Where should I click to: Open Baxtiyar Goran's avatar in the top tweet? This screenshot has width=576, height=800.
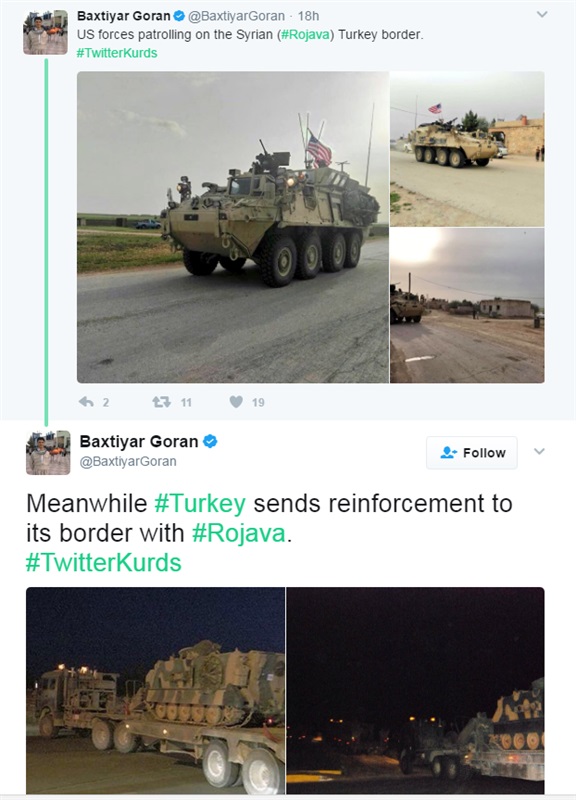[x=45, y=32]
